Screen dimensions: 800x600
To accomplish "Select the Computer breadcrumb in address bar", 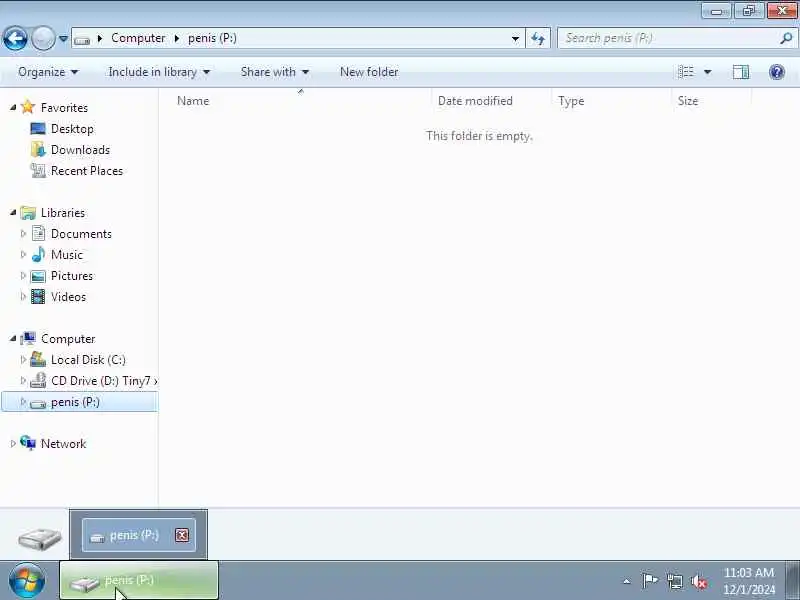I will (x=138, y=38).
